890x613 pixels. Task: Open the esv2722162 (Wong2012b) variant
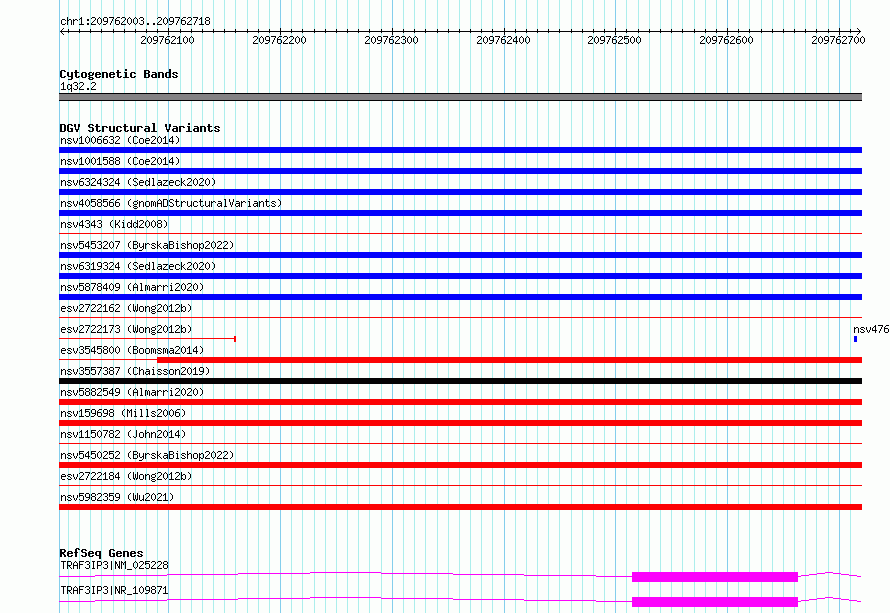(x=126, y=308)
